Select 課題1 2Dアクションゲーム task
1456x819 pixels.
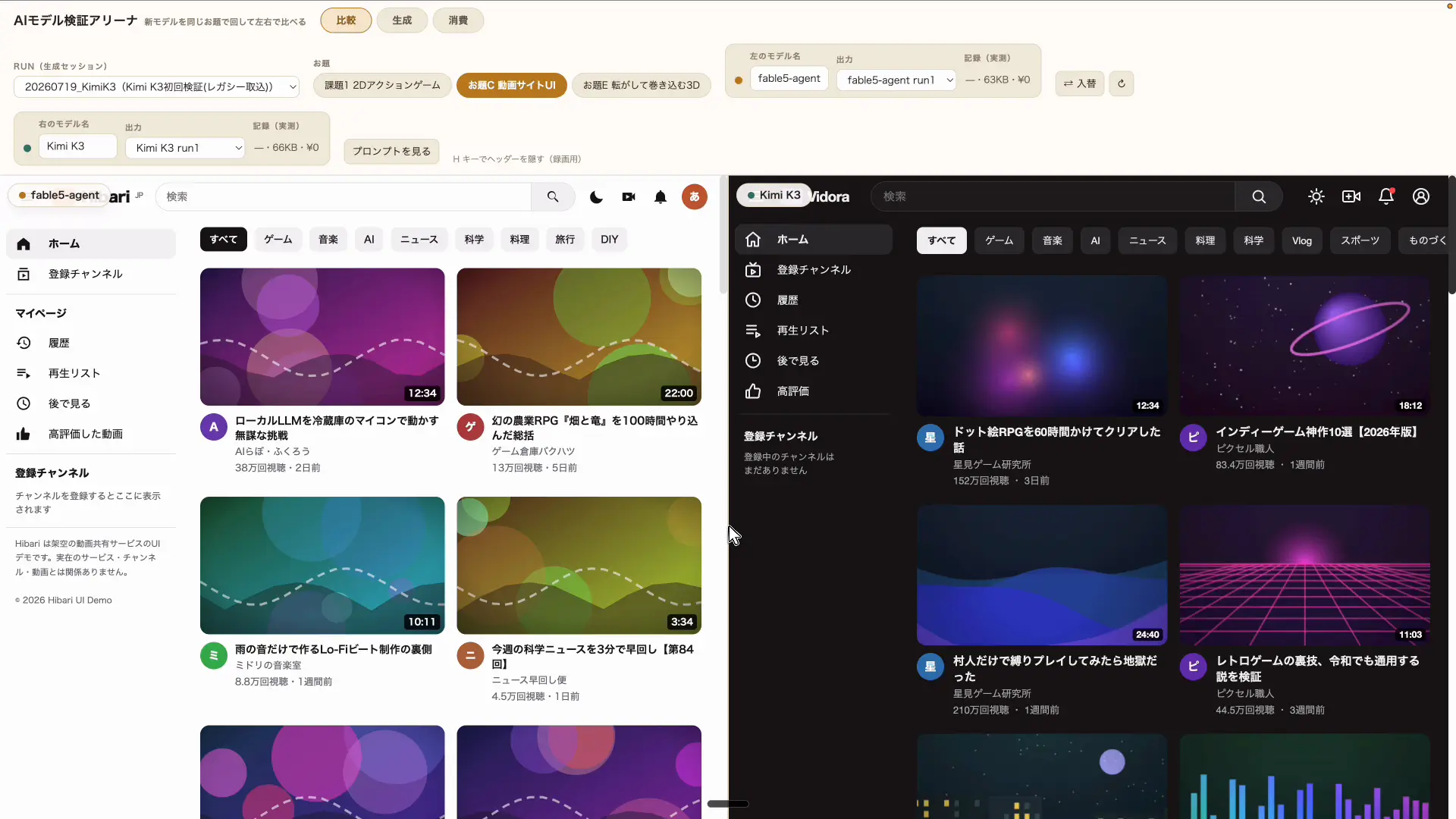click(x=382, y=85)
